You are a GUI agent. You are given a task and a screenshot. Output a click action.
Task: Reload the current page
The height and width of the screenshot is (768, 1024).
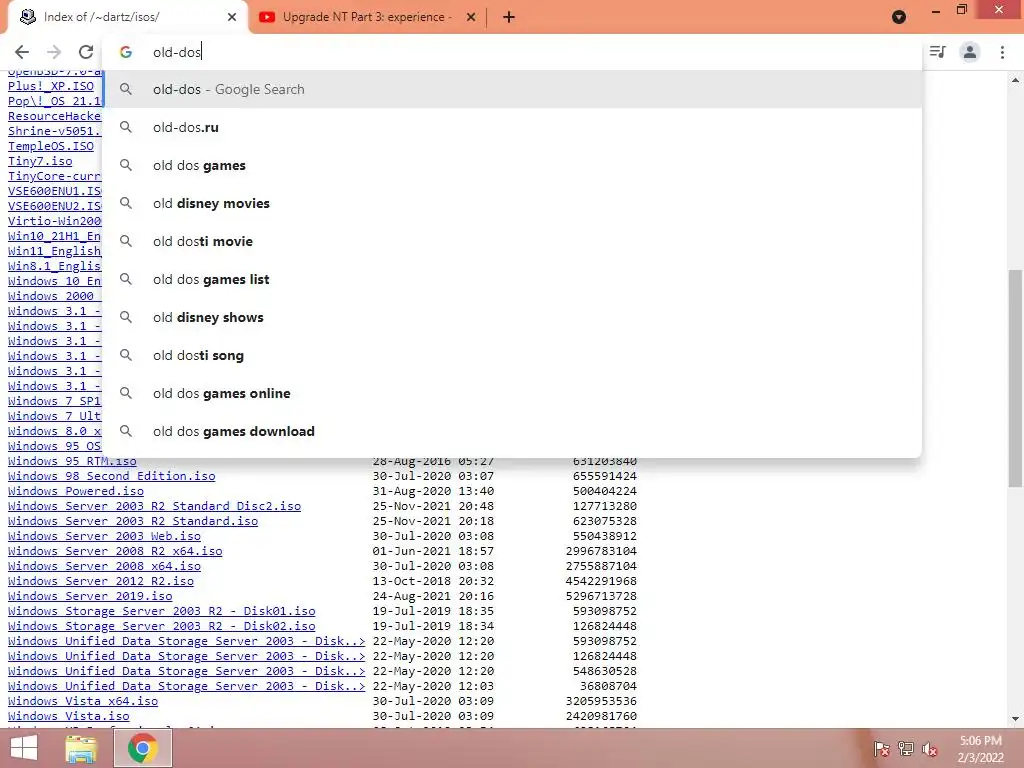[86, 52]
